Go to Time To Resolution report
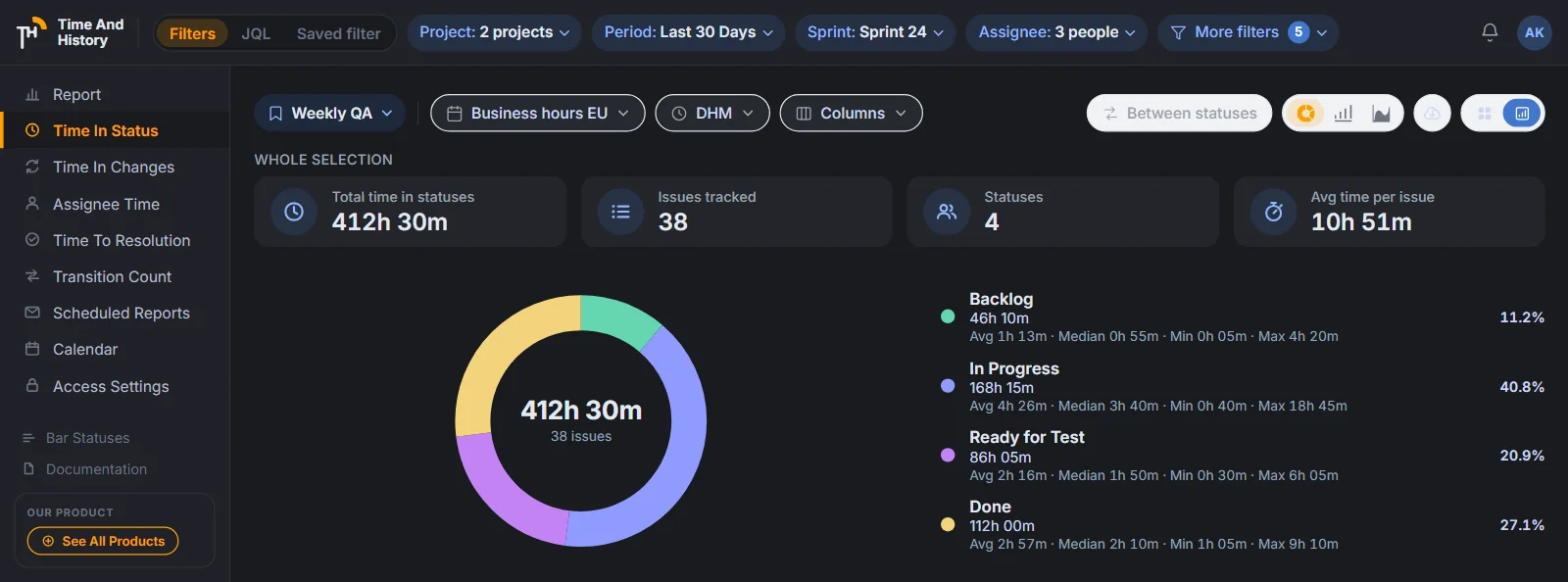 [x=115, y=240]
